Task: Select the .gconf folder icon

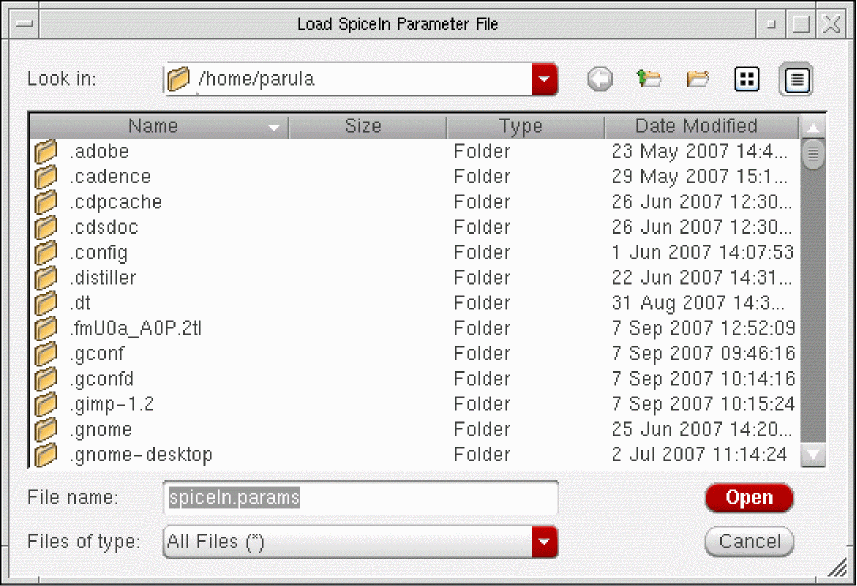Action: click(46, 354)
